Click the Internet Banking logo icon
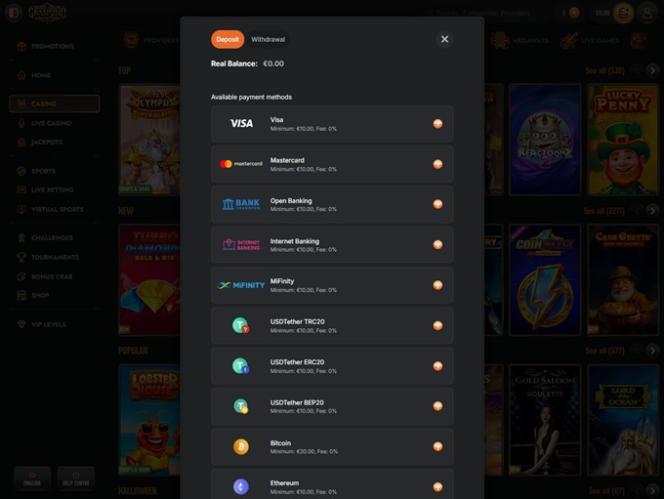 241,244
